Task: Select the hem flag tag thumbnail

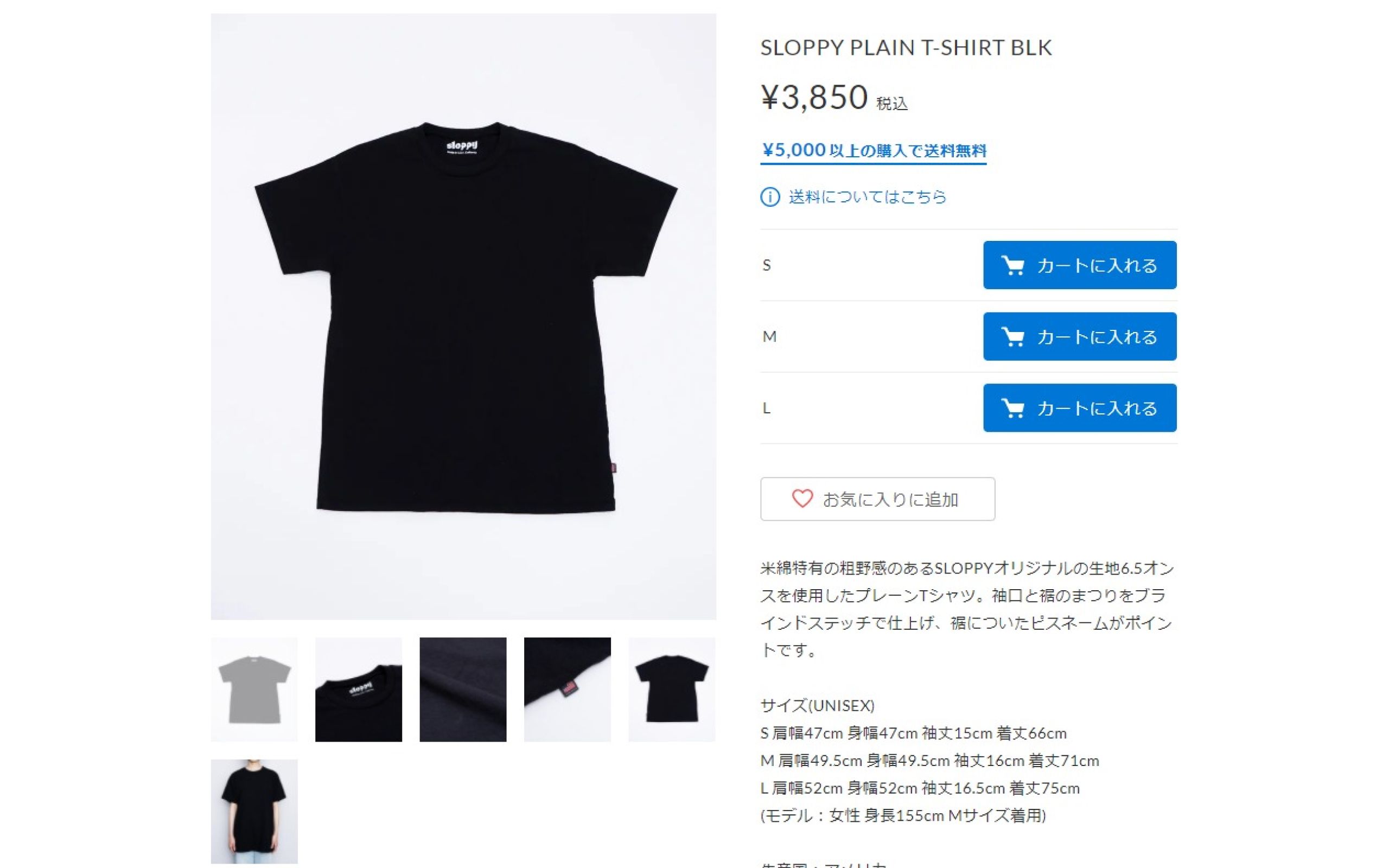Action: pyautogui.click(x=568, y=690)
